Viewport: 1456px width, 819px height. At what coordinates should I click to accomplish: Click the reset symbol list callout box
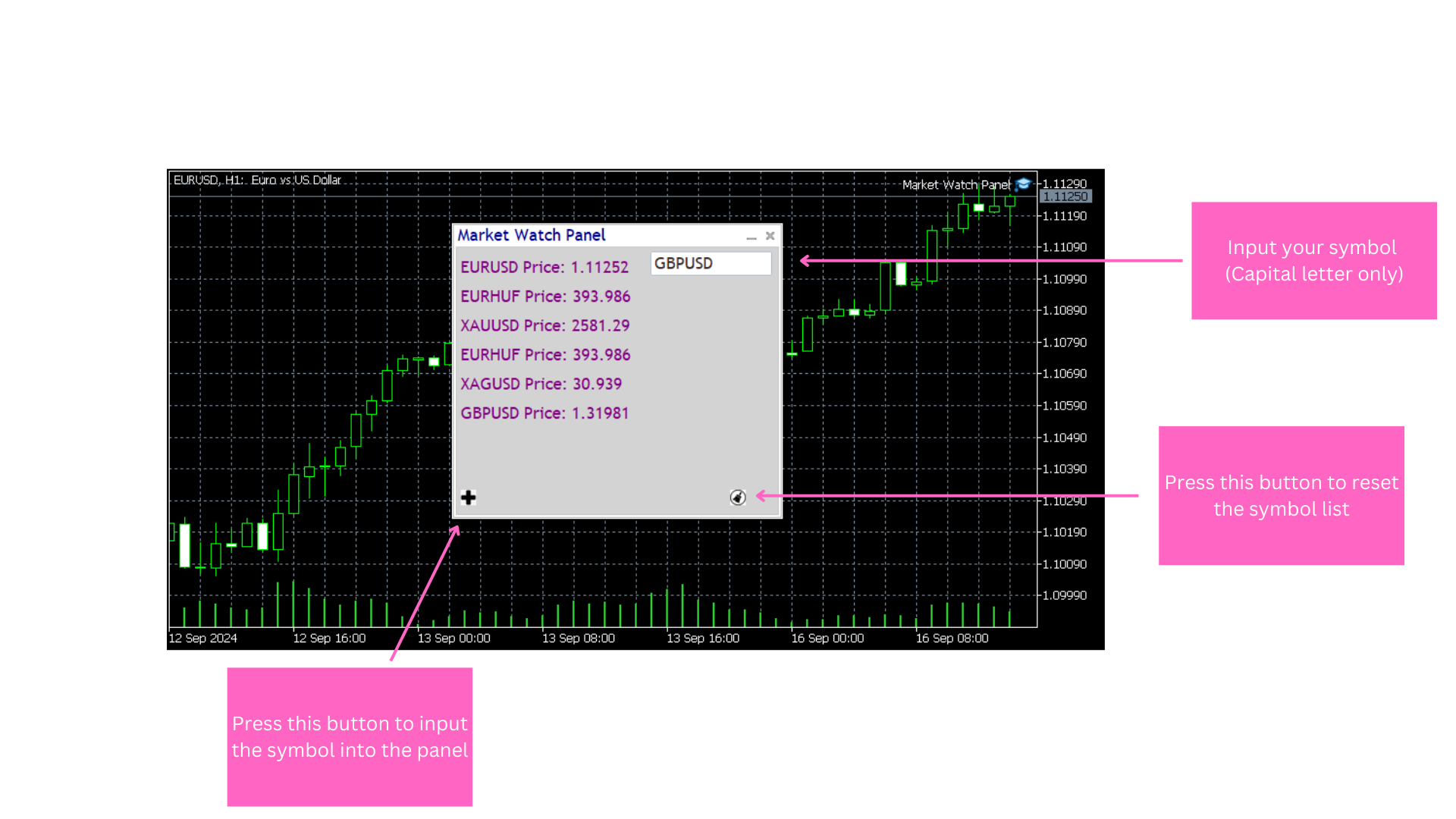tap(1281, 495)
